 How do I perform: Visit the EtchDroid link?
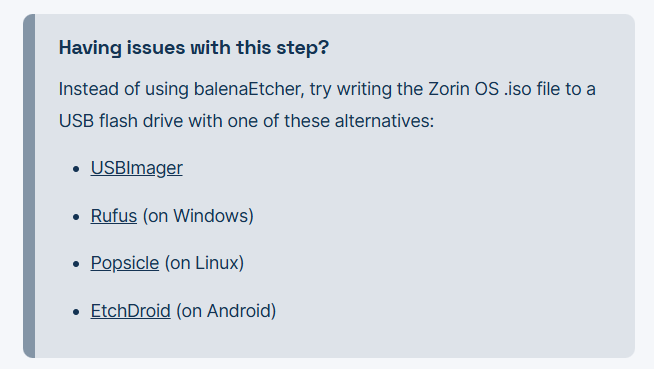(x=131, y=311)
